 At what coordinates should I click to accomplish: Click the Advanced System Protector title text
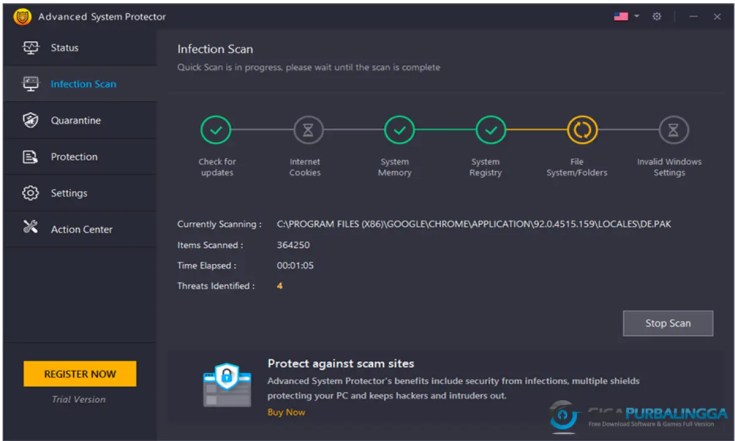click(x=102, y=17)
